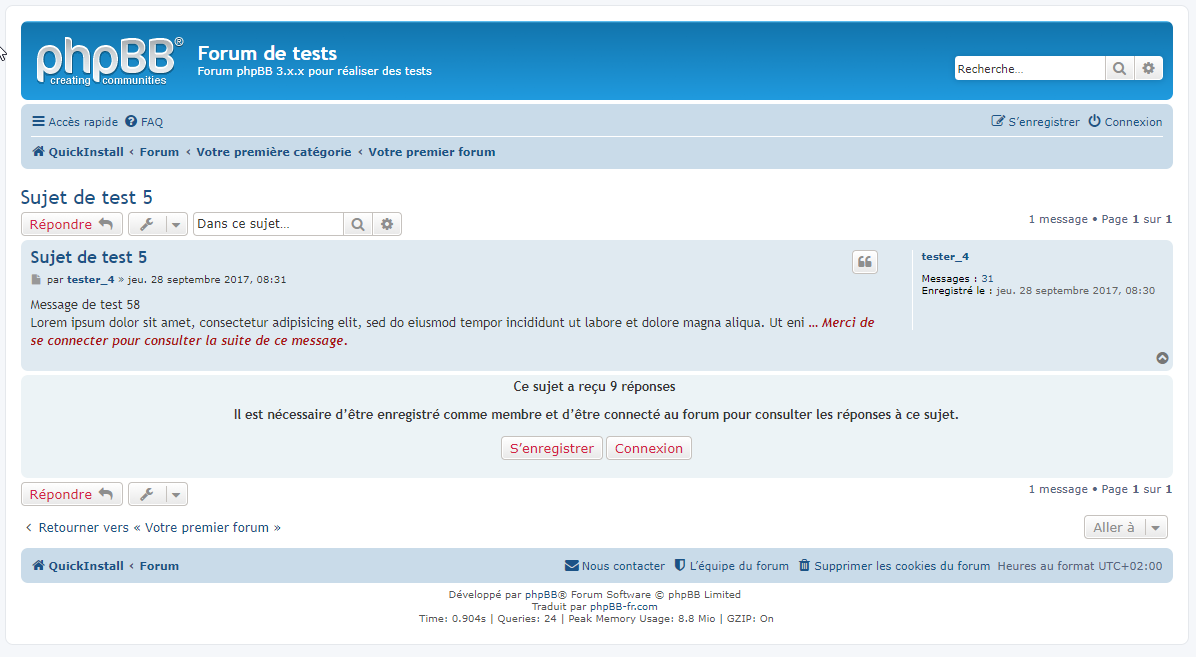This screenshot has height=657, width=1196.
Task: Open topic advanced search gear icon
Action: [387, 225]
